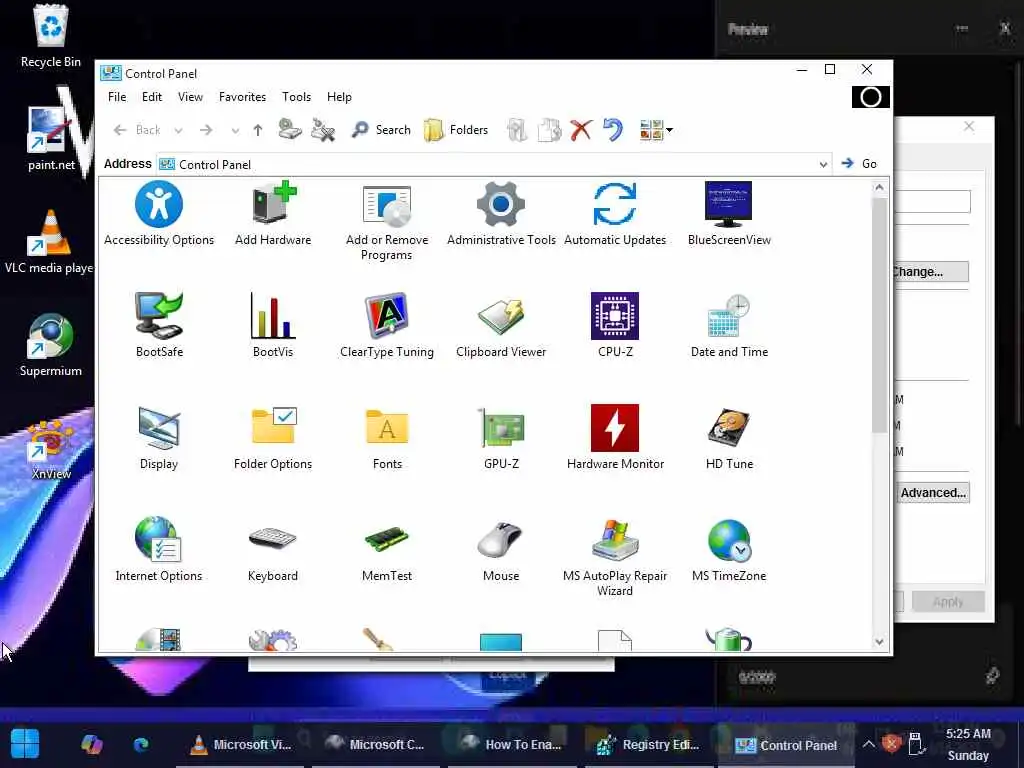The image size is (1024, 768).
Task: Open the BootVis icon
Action: point(273,325)
